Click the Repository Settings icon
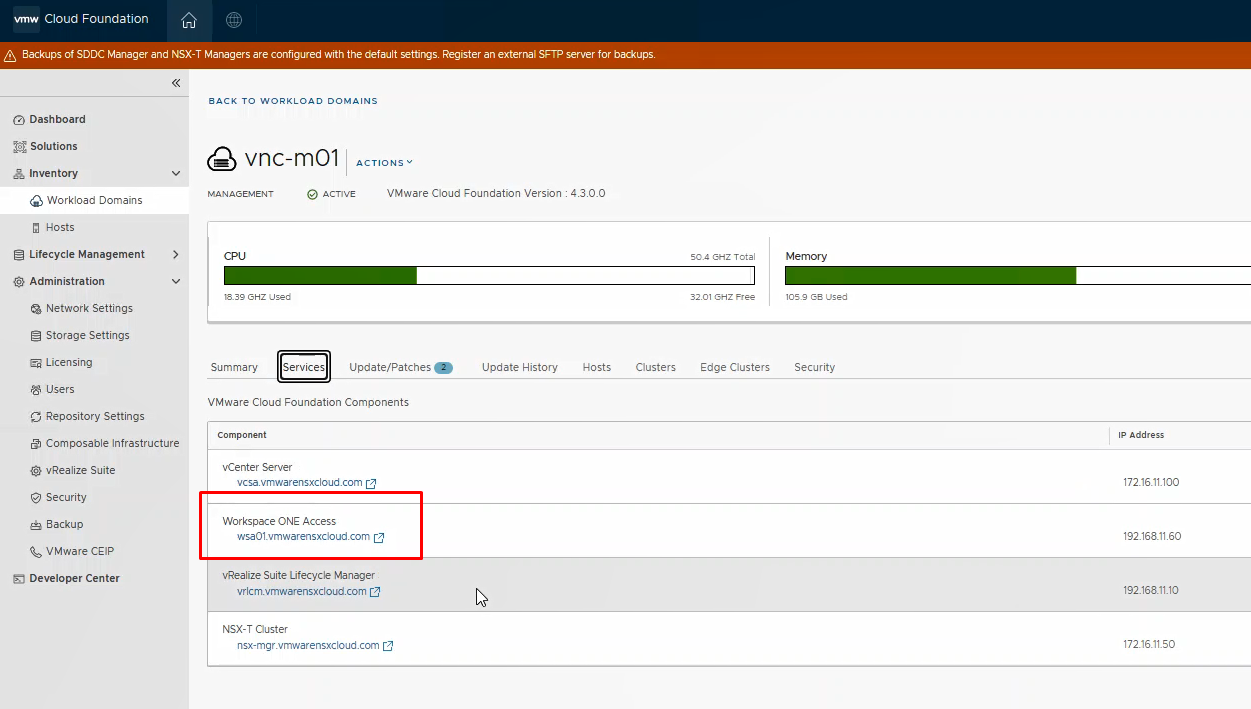 pos(37,417)
